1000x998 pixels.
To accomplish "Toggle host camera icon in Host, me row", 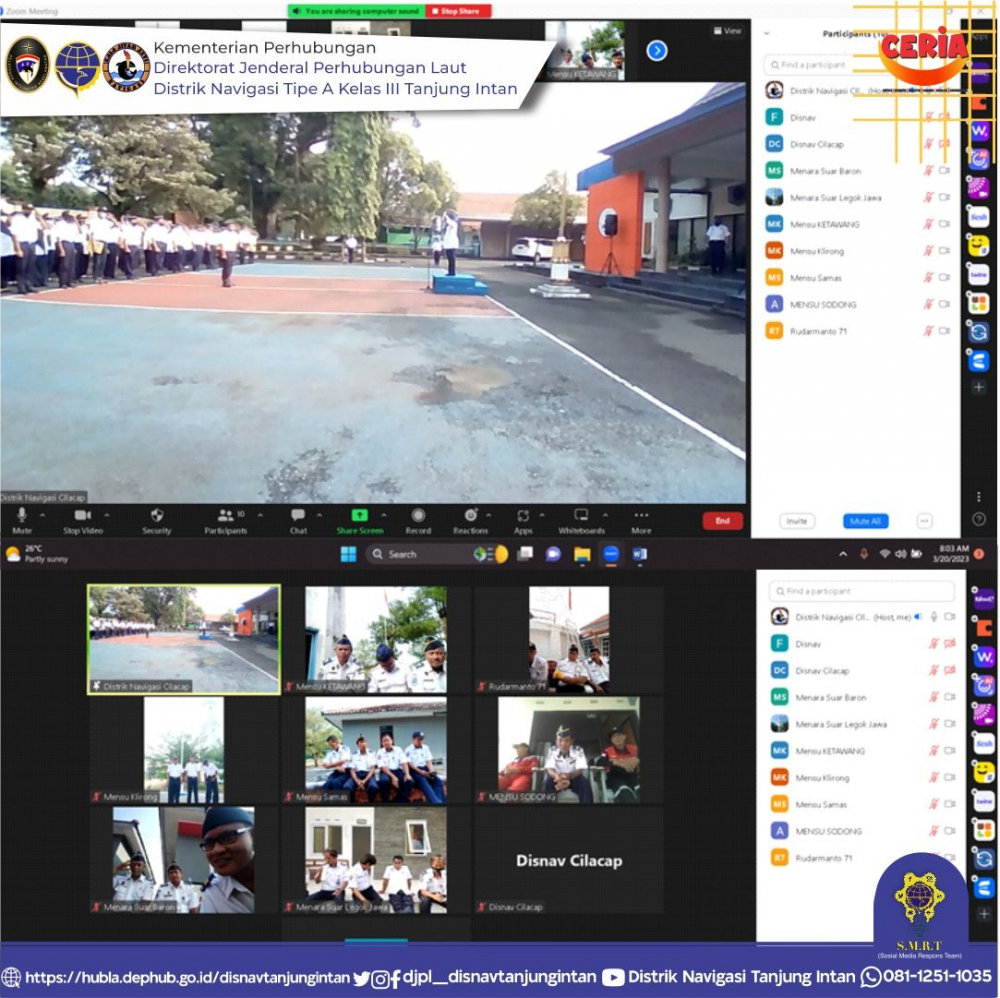I will [950, 617].
